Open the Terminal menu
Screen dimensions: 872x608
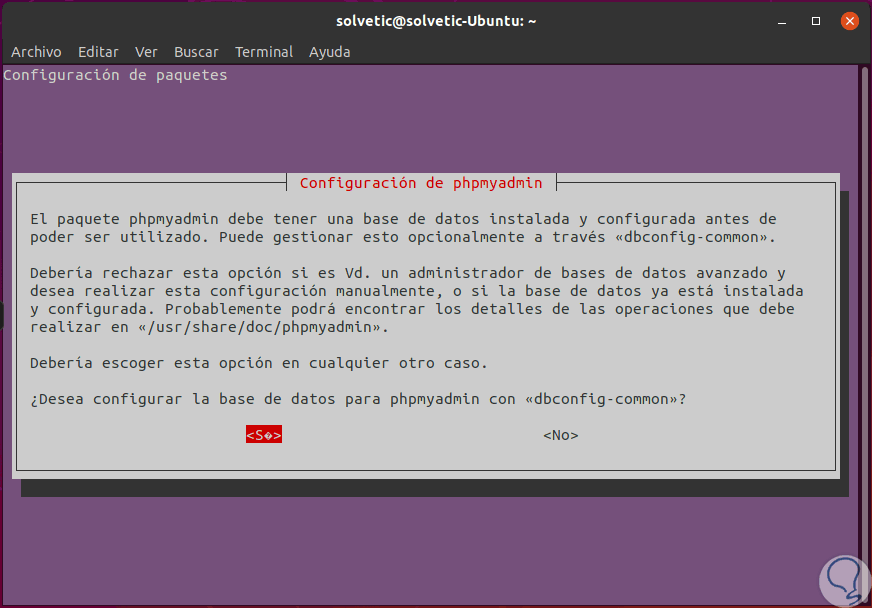click(x=264, y=52)
